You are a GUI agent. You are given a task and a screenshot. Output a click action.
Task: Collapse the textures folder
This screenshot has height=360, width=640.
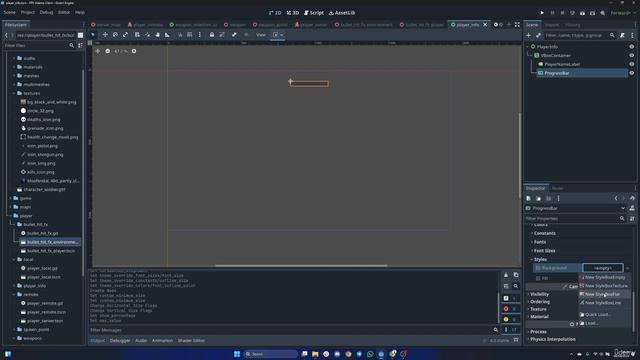[14, 93]
